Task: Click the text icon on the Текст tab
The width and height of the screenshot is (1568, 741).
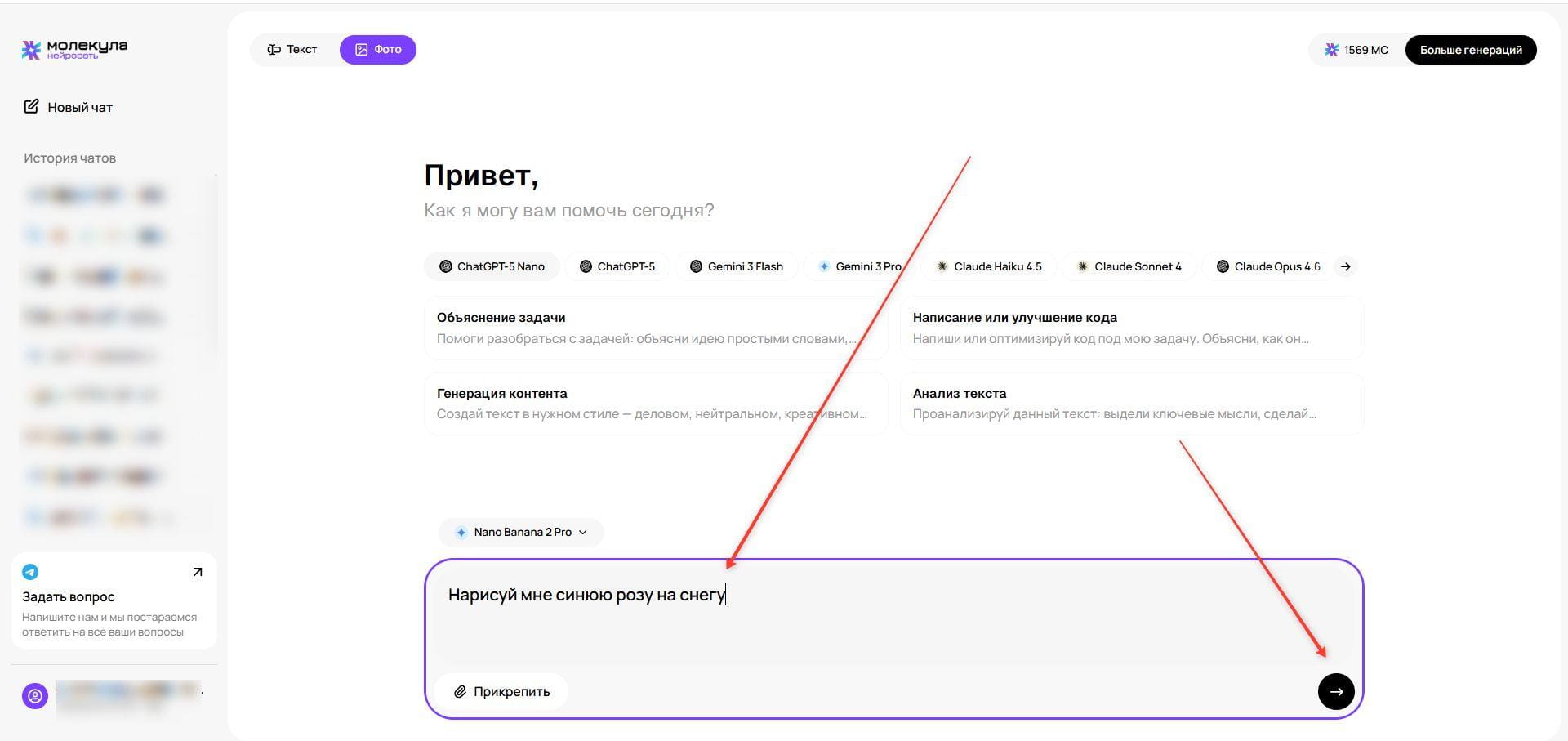Action: (274, 50)
